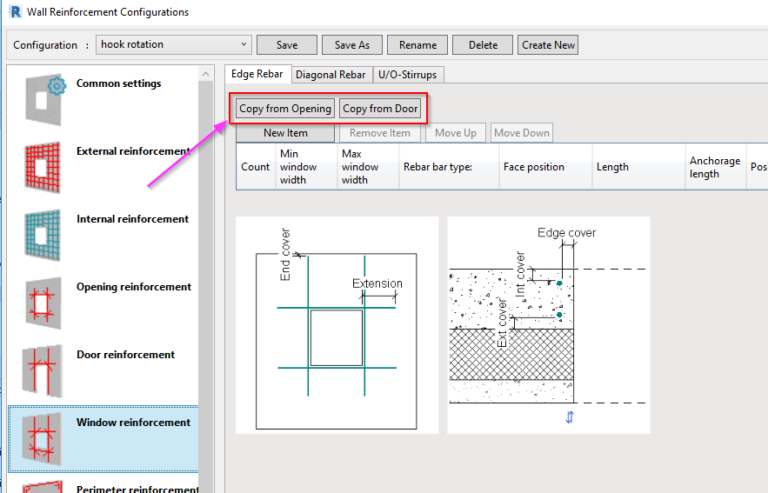Click the Door reinforcement icon
The width and height of the screenshot is (768, 493).
[43, 371]
